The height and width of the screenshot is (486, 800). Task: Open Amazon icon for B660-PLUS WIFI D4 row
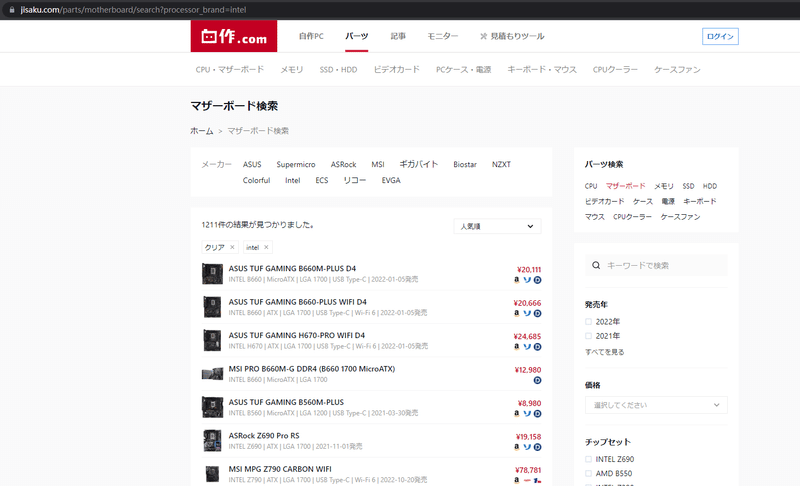click(516, 313)
